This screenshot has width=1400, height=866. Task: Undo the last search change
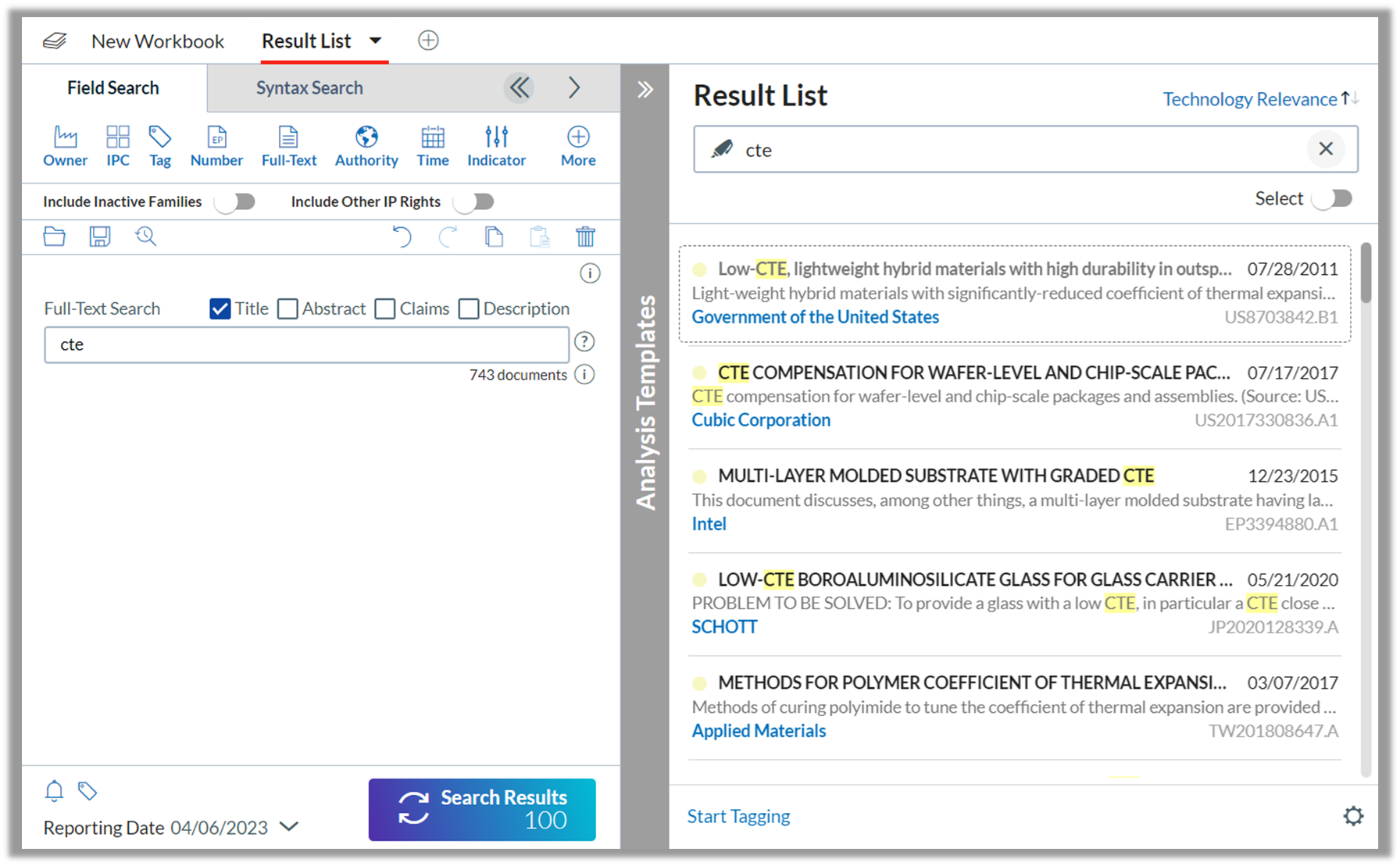pyautogui.click(x=402, y=237)
